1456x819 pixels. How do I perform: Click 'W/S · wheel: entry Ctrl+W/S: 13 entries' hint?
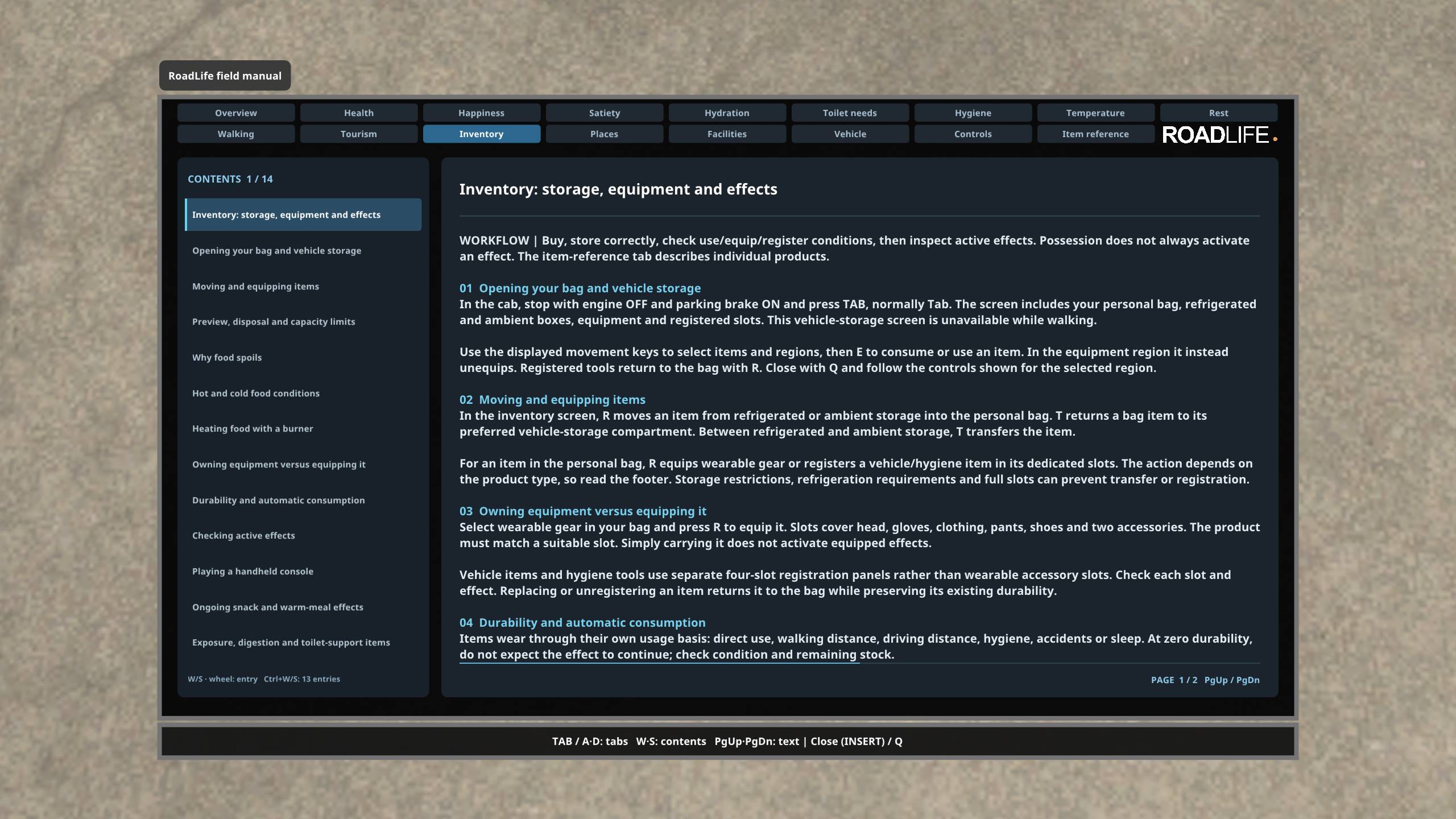[264, 679]
